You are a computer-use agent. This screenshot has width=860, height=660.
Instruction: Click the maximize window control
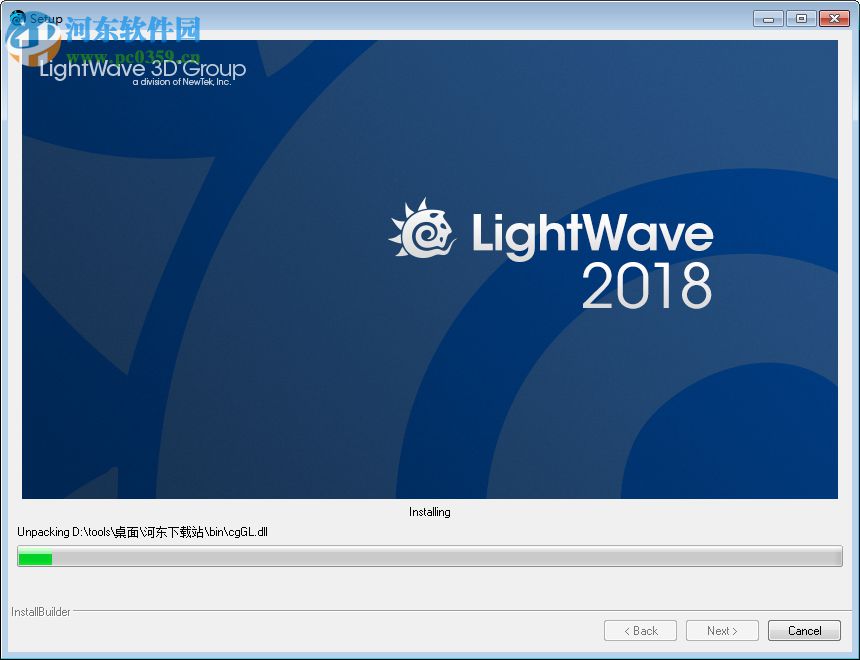tap(800, 17)
